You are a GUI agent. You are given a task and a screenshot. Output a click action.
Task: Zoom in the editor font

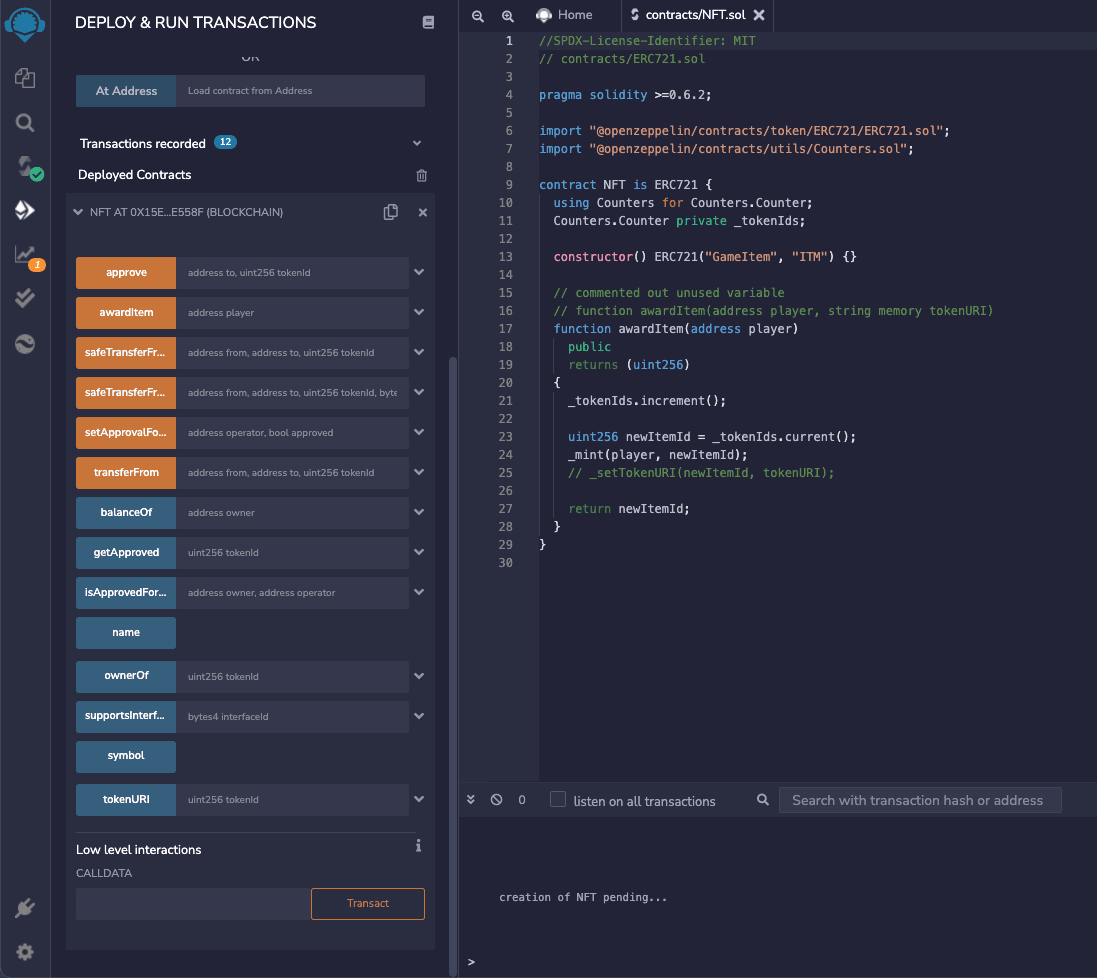[508, 16]
